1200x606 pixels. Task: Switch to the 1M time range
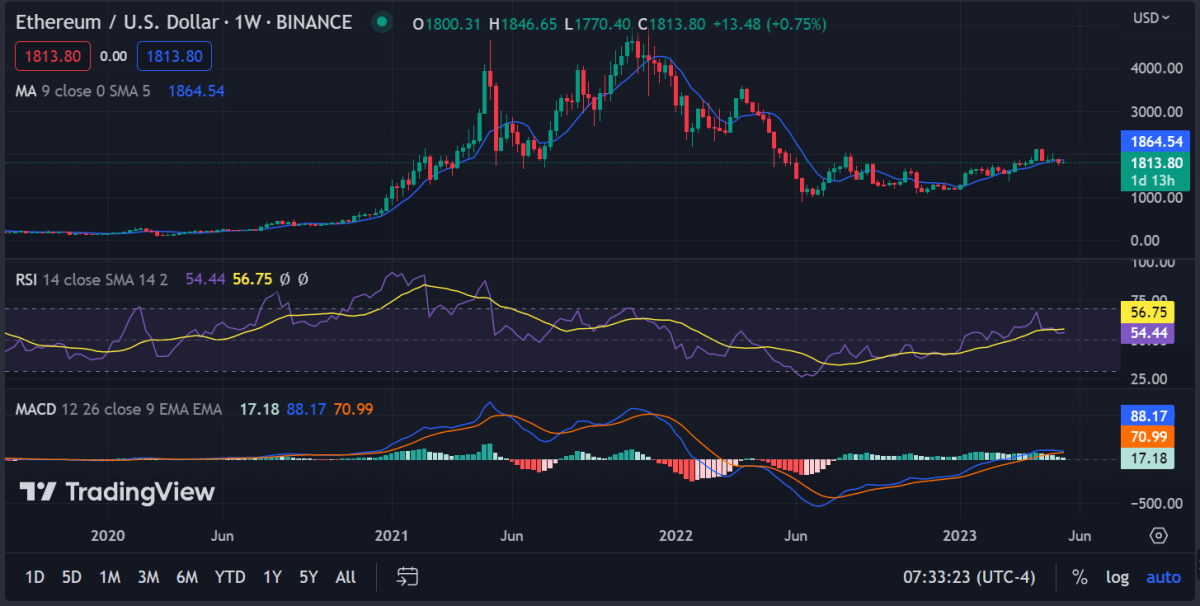(109, 577)
